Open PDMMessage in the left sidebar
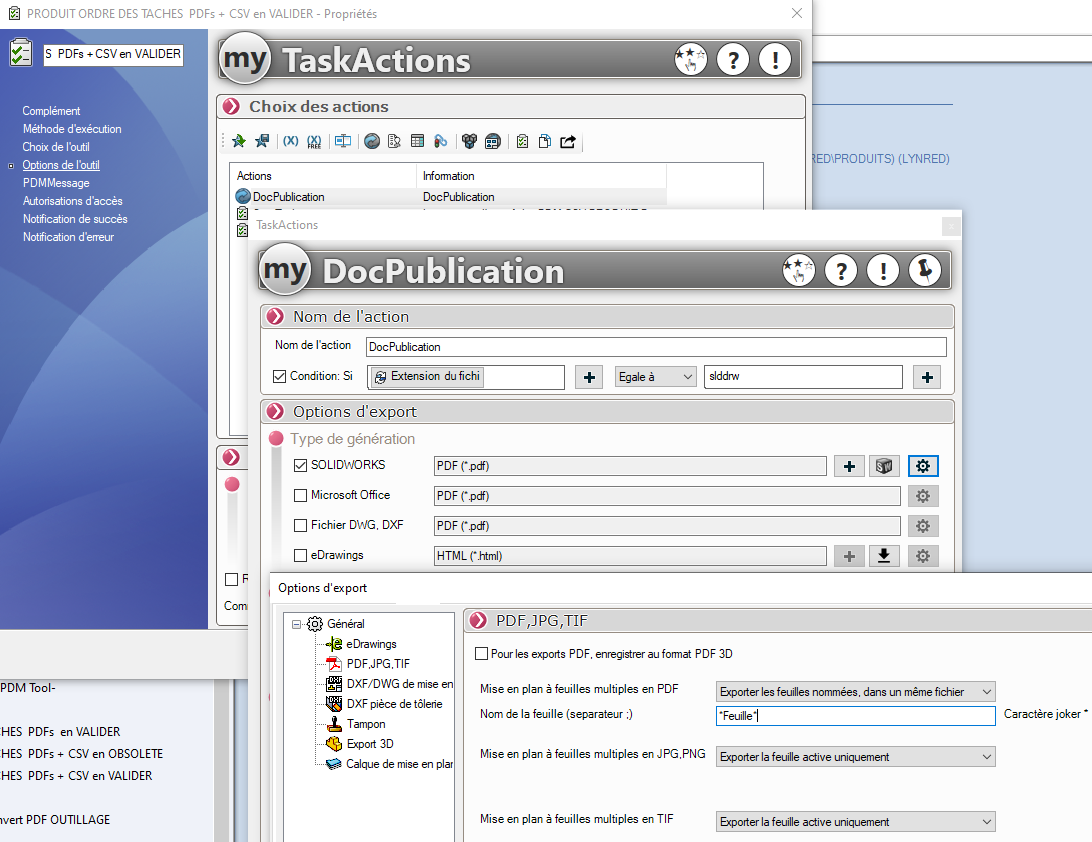 (x=56, y=183)
